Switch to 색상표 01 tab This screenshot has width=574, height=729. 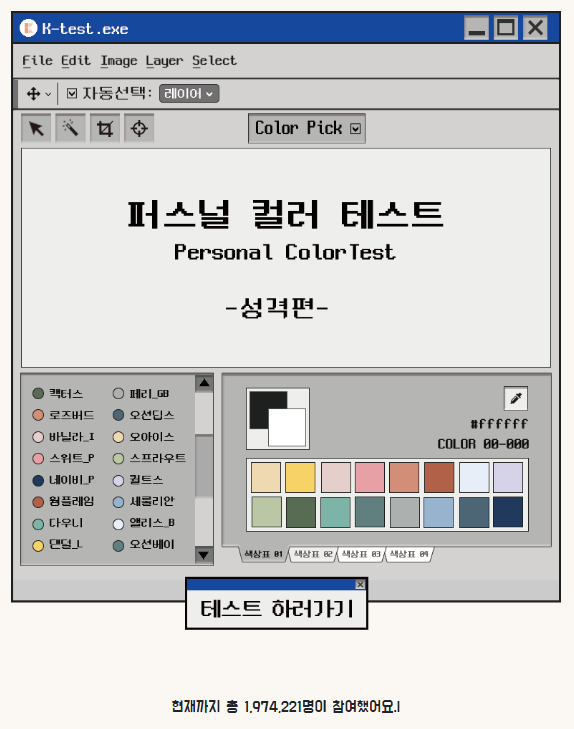coord(264,554)
